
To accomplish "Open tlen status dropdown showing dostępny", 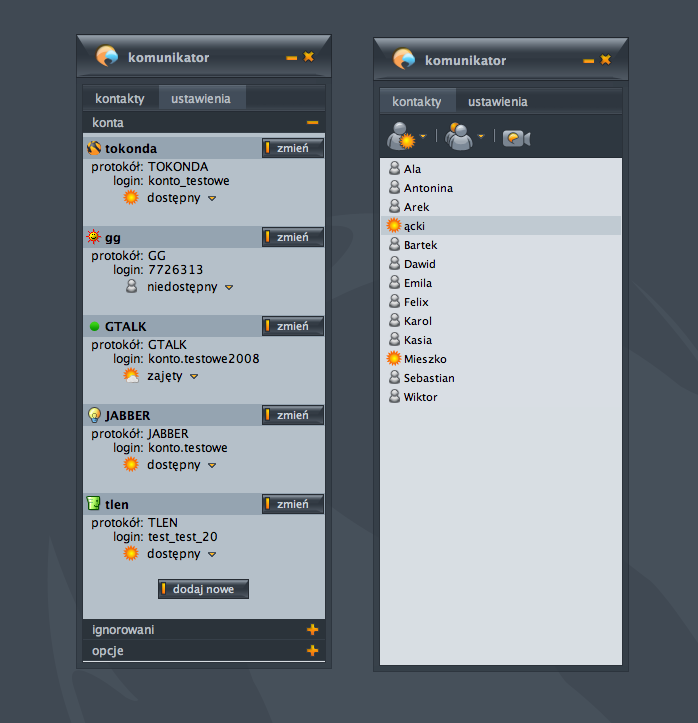I will (x=212, y=554).
